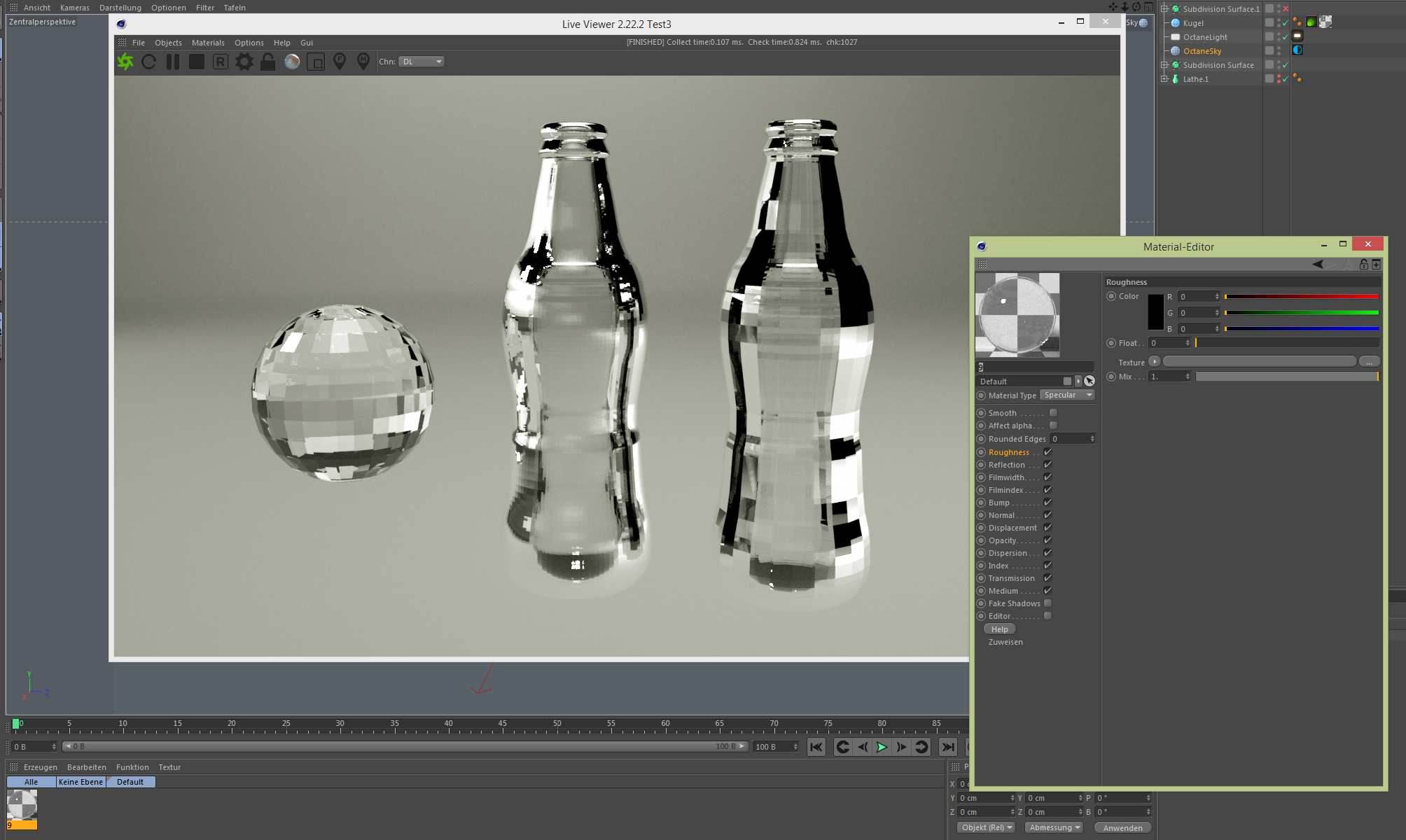1406x840 pixels.
Task: Open Octane settings gear icon
Action: tap(244, 62)
